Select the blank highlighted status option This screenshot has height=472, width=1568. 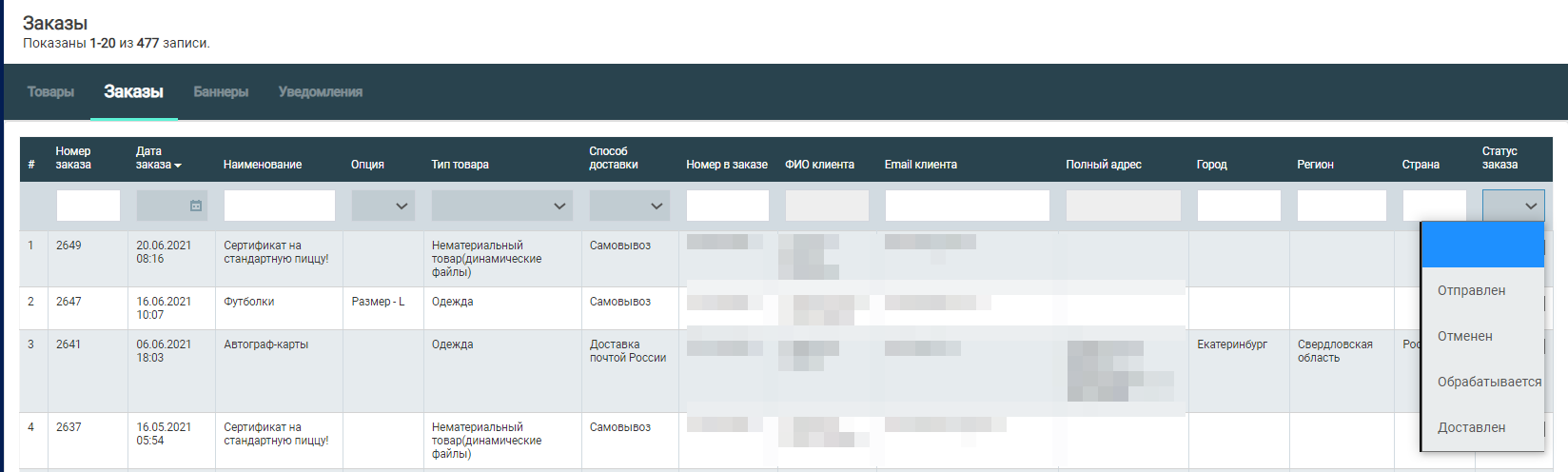(x=1481, y=246)
